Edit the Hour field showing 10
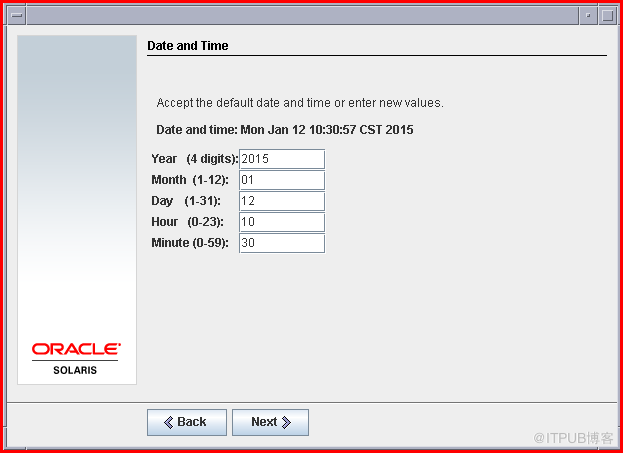The image size is (623, 453). (282, 222)
